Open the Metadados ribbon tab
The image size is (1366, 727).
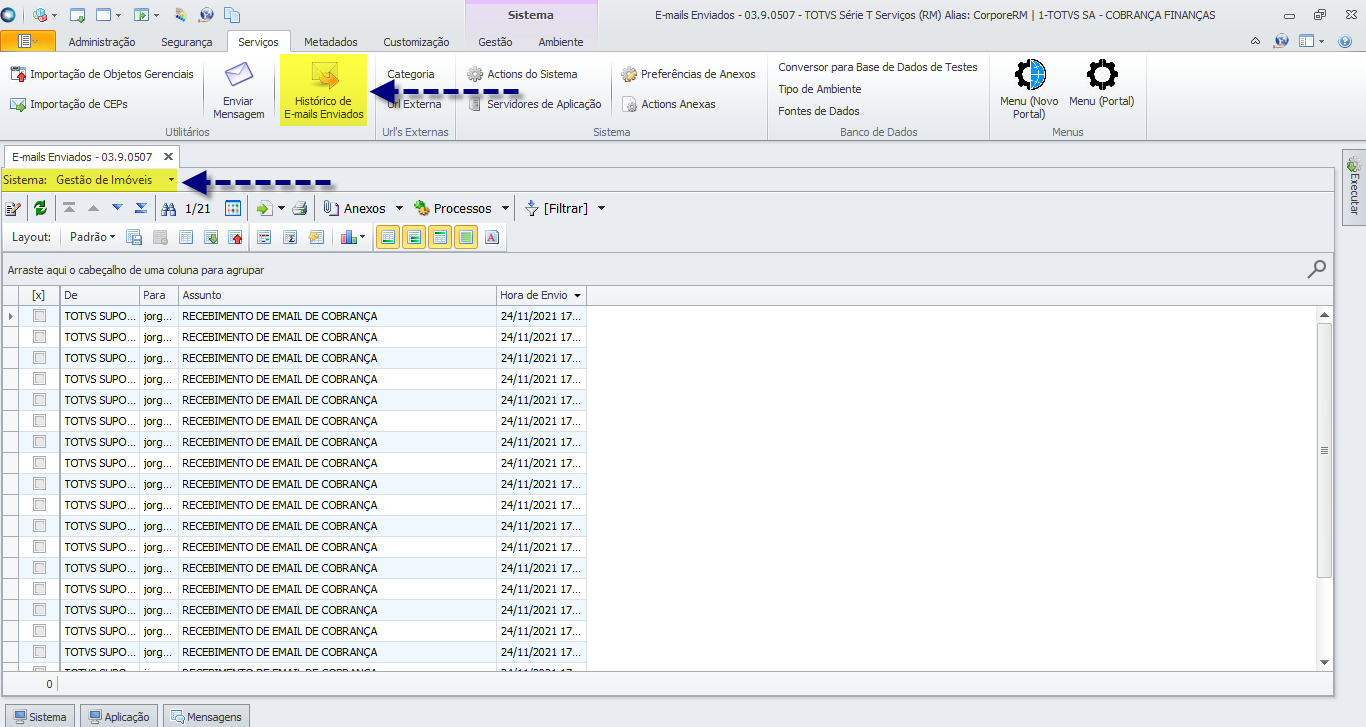[331, 42]
